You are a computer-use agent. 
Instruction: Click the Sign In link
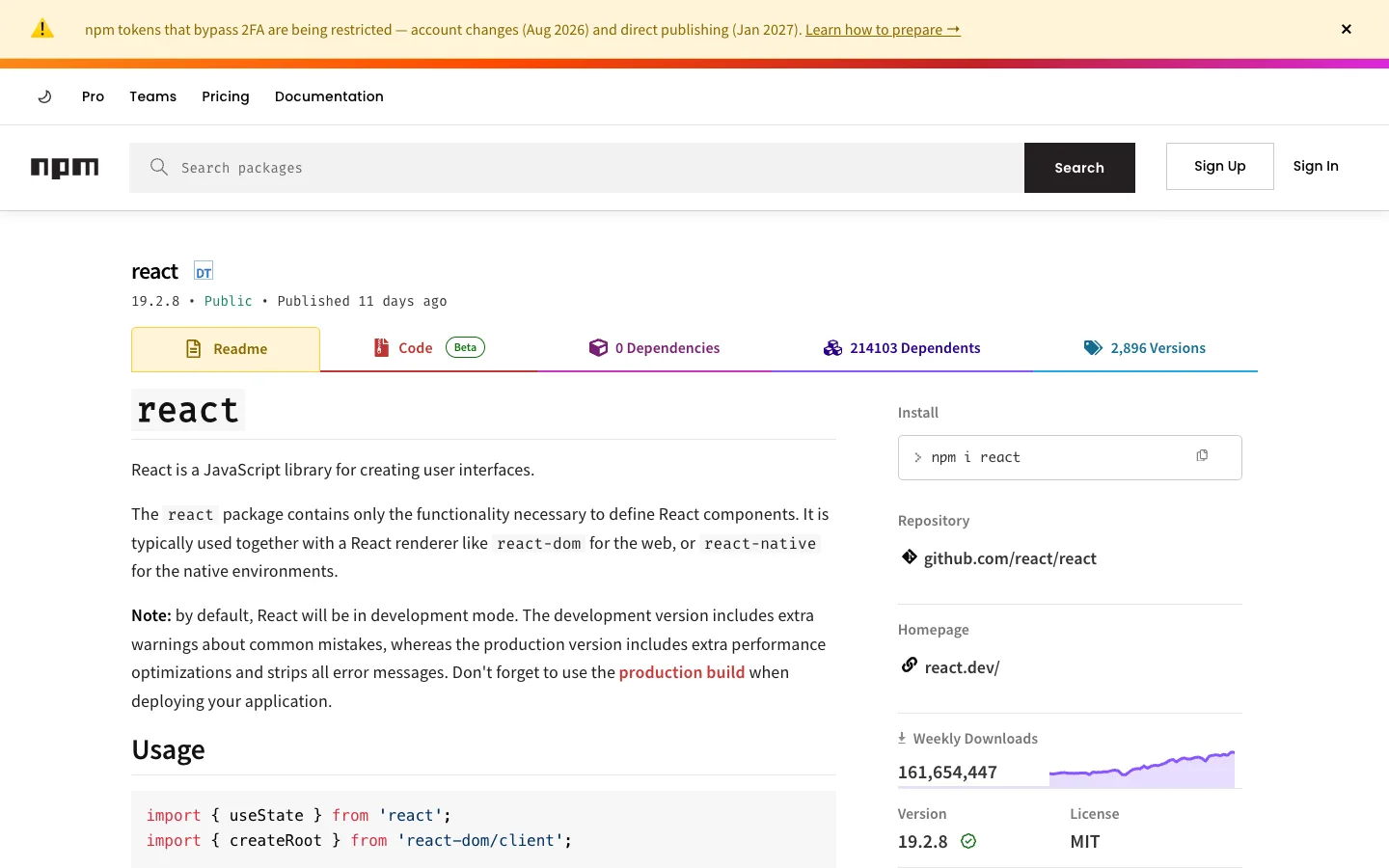1316,166
